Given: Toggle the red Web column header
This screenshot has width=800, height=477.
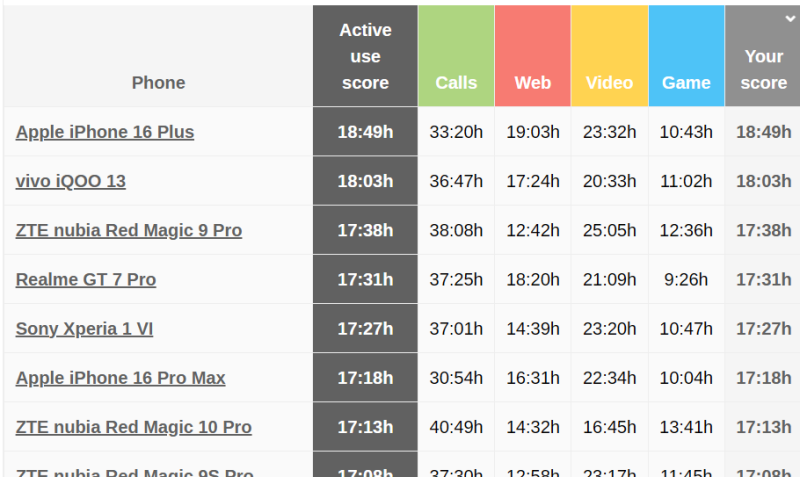Looking at the screenshot, I should (533, 56).
